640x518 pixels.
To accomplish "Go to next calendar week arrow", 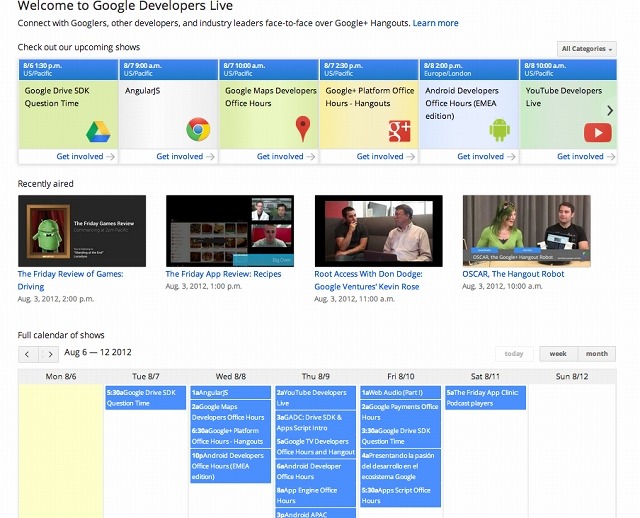I will point(50,354).
